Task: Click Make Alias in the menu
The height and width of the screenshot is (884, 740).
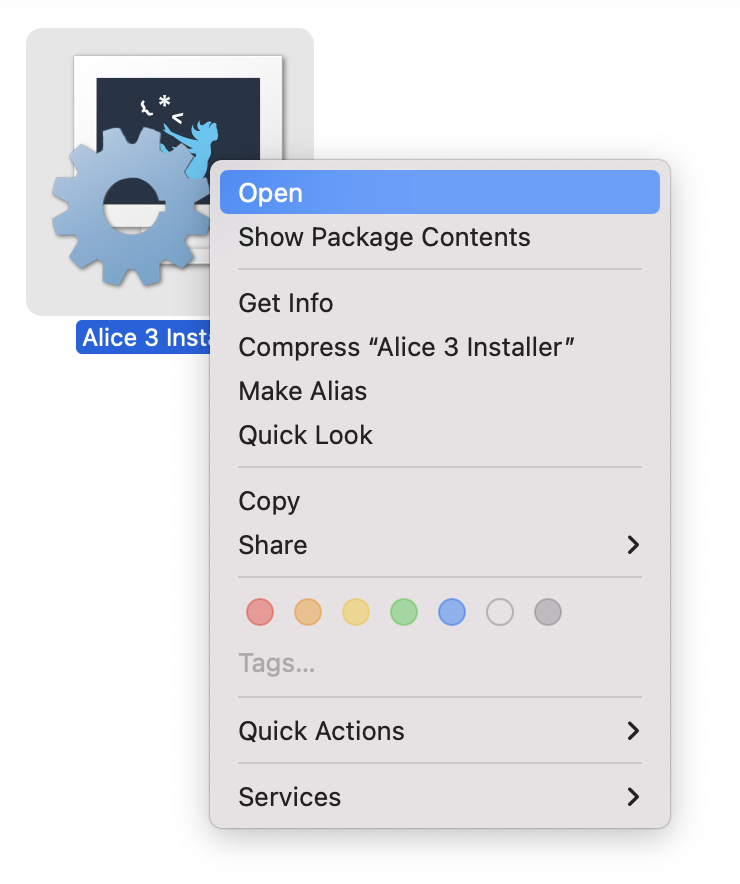Action: pos(303,391)
